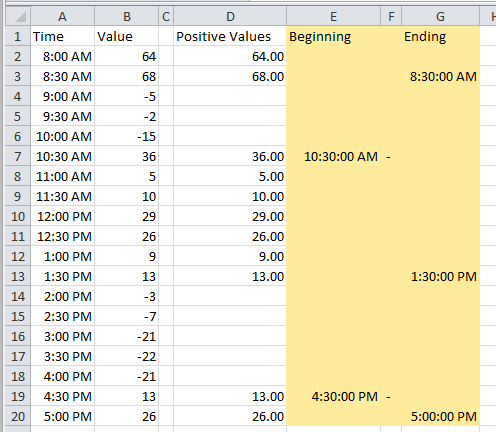This screenshot has height=432, width=496.
Task: Select the '9:00 AM' time cell
Action: (62, 96)
